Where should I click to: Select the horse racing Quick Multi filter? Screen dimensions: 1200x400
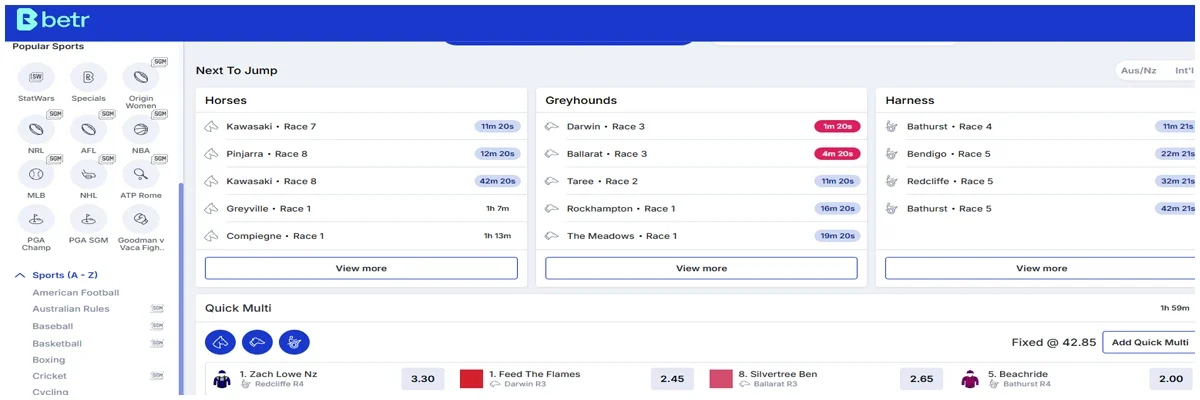click(220, 342)
